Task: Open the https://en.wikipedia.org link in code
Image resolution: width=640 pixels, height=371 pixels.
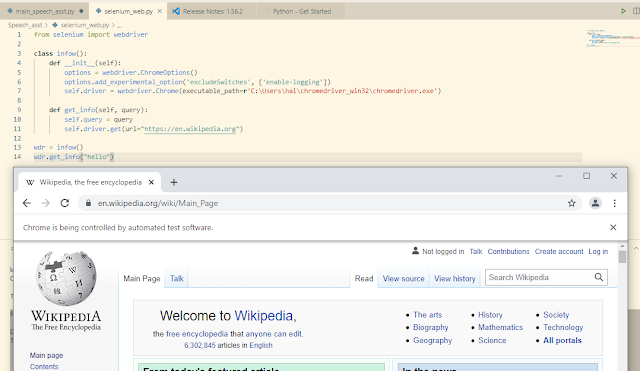Action: (x=190, y=129)
